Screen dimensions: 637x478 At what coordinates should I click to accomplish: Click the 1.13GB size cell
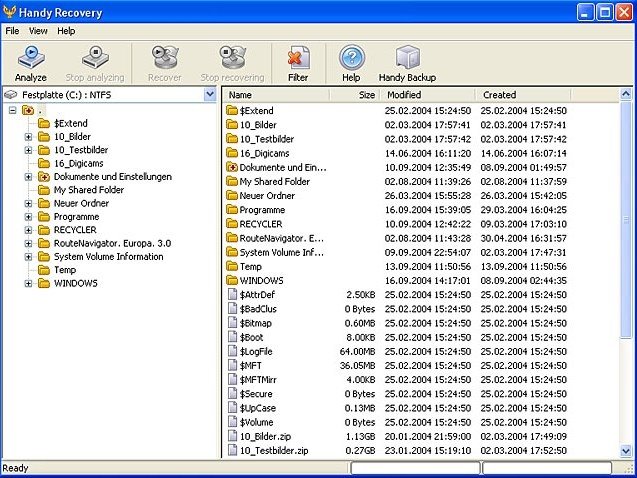coord(360,436)
